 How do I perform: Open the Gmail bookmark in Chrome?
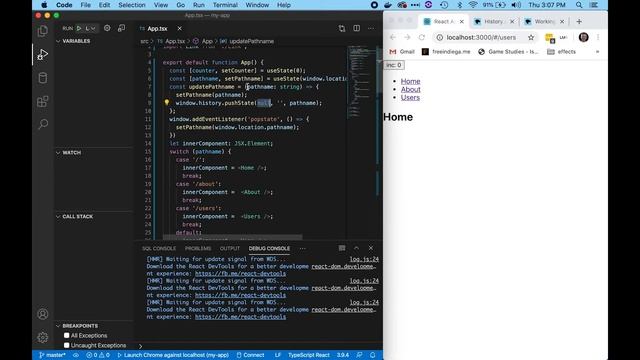[x=402, y=52]
